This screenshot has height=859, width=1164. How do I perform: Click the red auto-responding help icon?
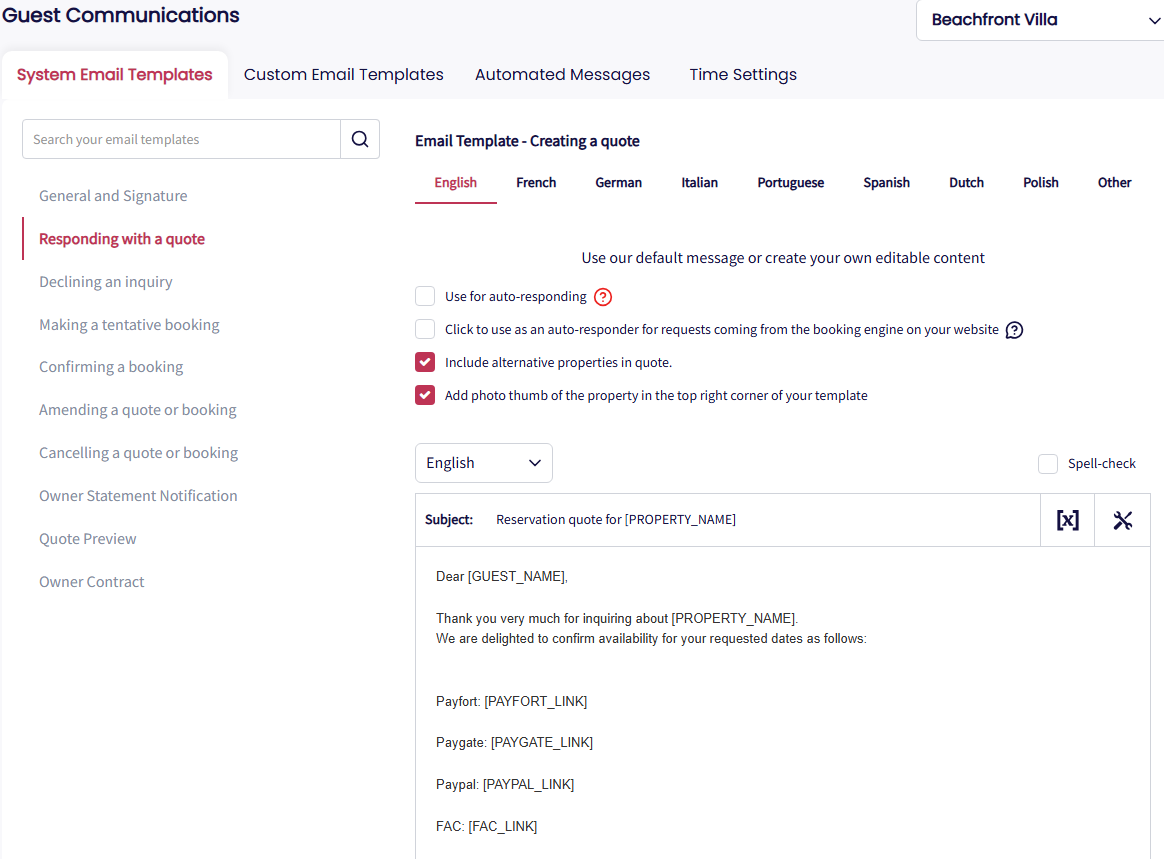click(602, 297)
